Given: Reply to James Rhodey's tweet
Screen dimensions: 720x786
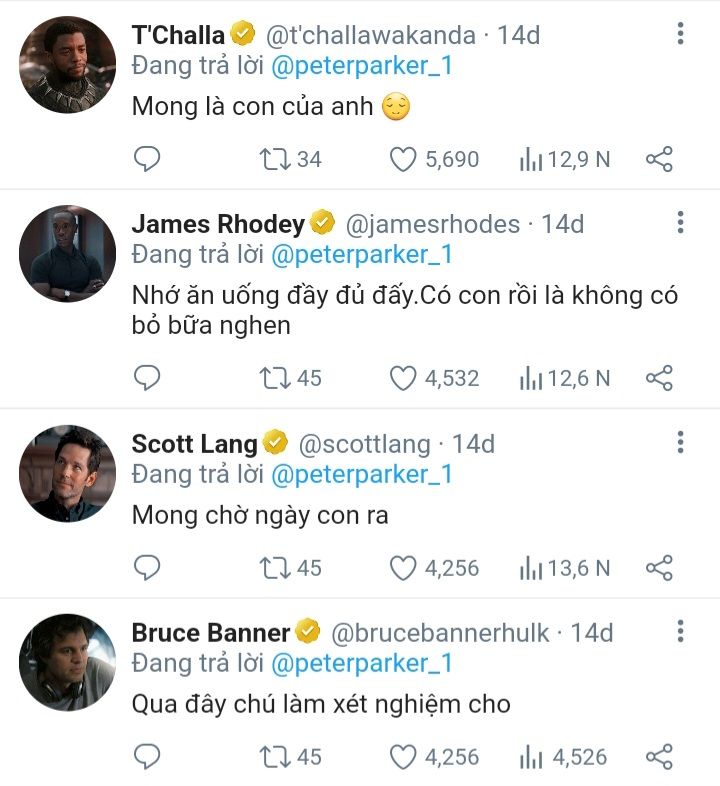Looking at the screenshot, I should pyautogui.click(x=147, y=377).
